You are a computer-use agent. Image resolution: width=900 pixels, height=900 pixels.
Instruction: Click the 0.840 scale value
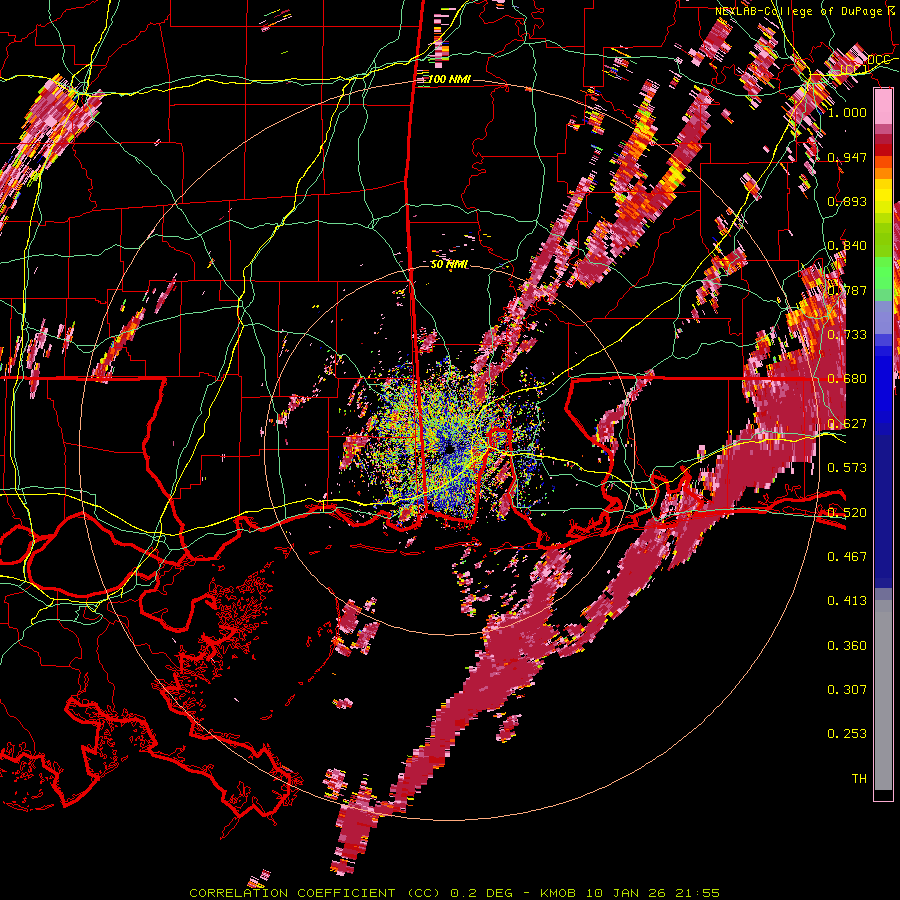[847, 246]
